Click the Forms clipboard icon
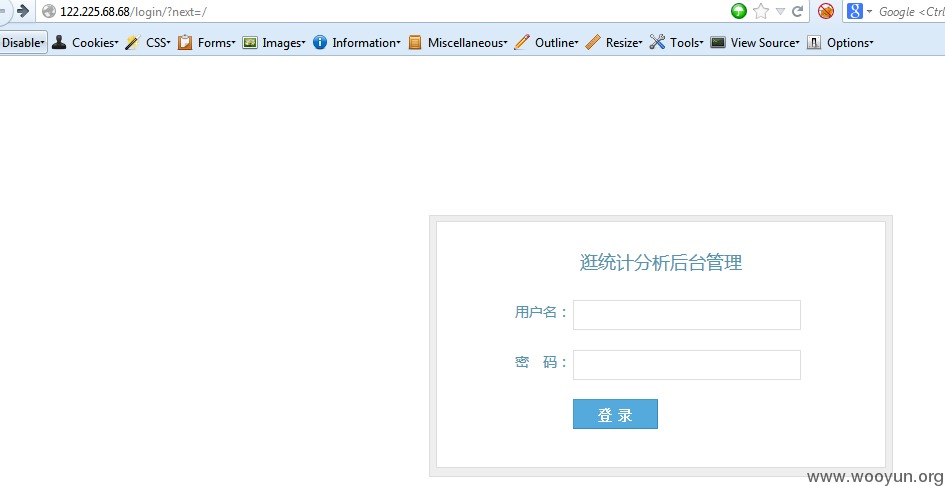The width and height of the screenshot is (945, 486). pos(185,42)
